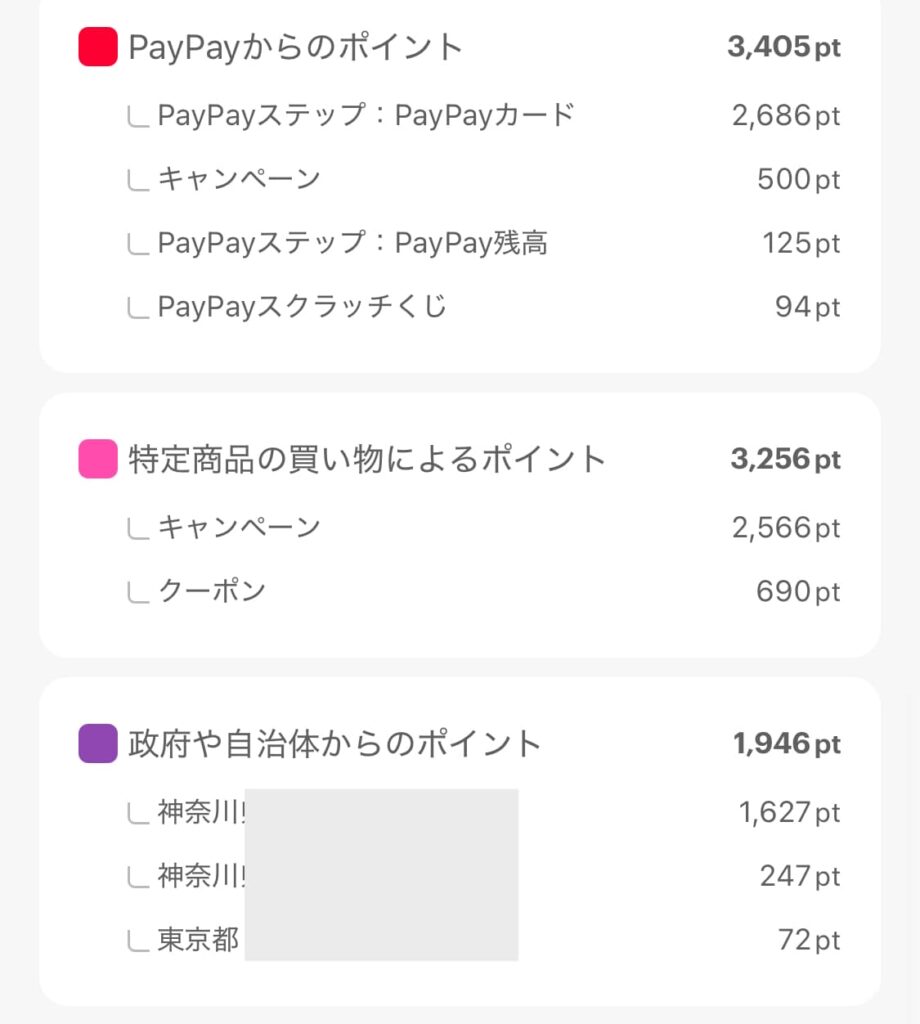The height and width of the screenshot is (1024, 920).
Task: Open the 神奈川 row worth 247pt
Action: 202,876
